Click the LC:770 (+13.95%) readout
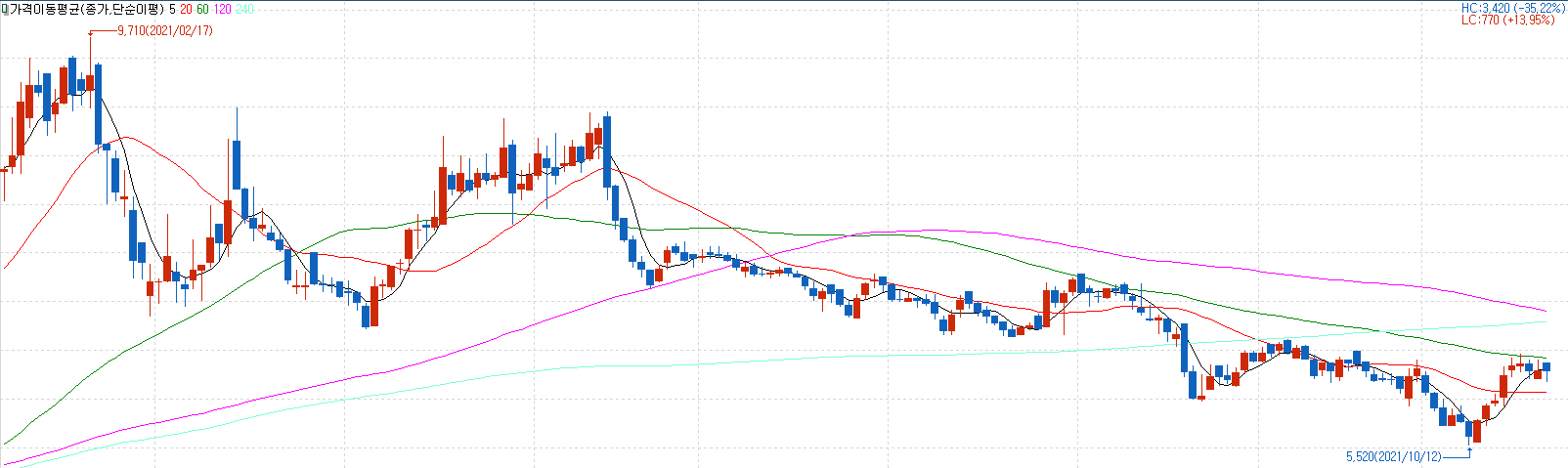 coord(1514,20)
